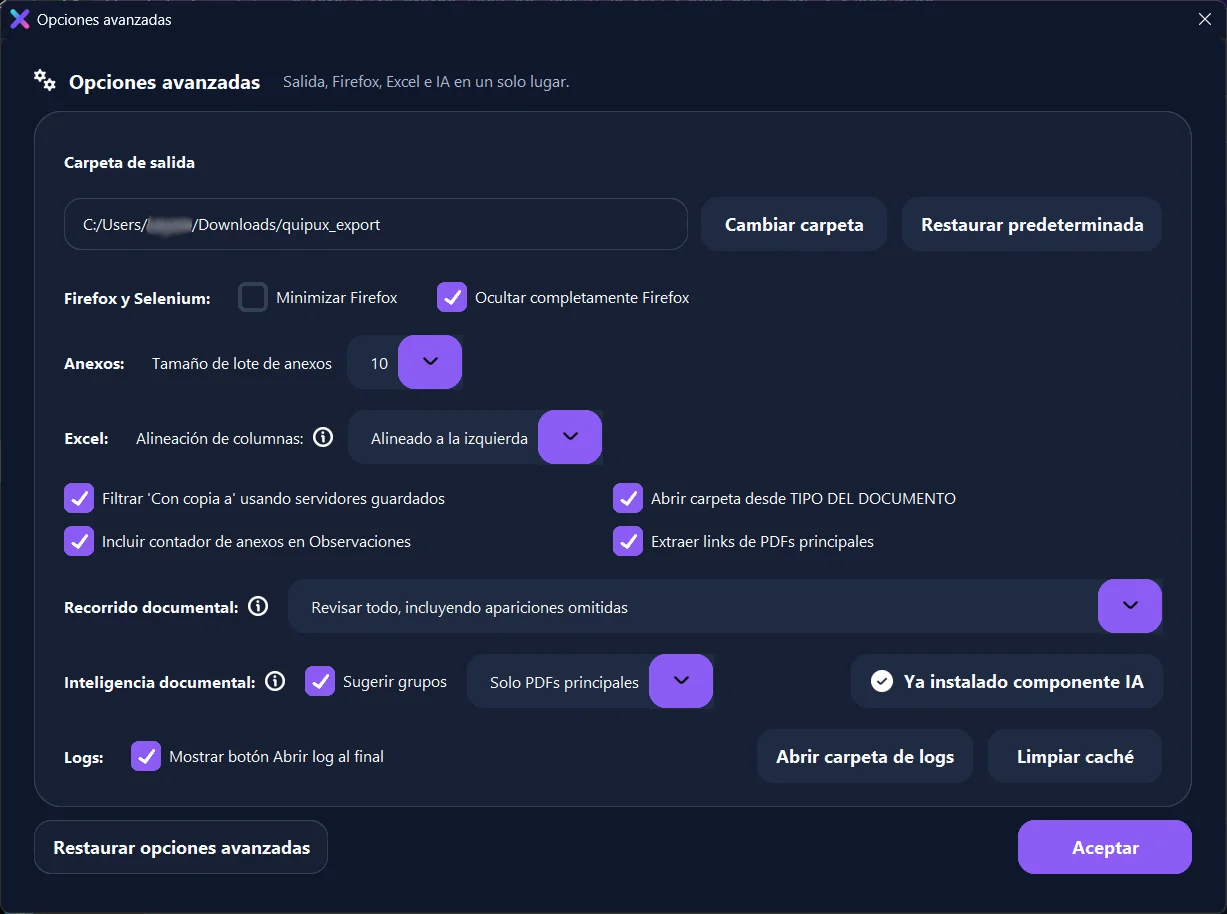Uncheck Ocultar completamente Firefox

(452, 297)
